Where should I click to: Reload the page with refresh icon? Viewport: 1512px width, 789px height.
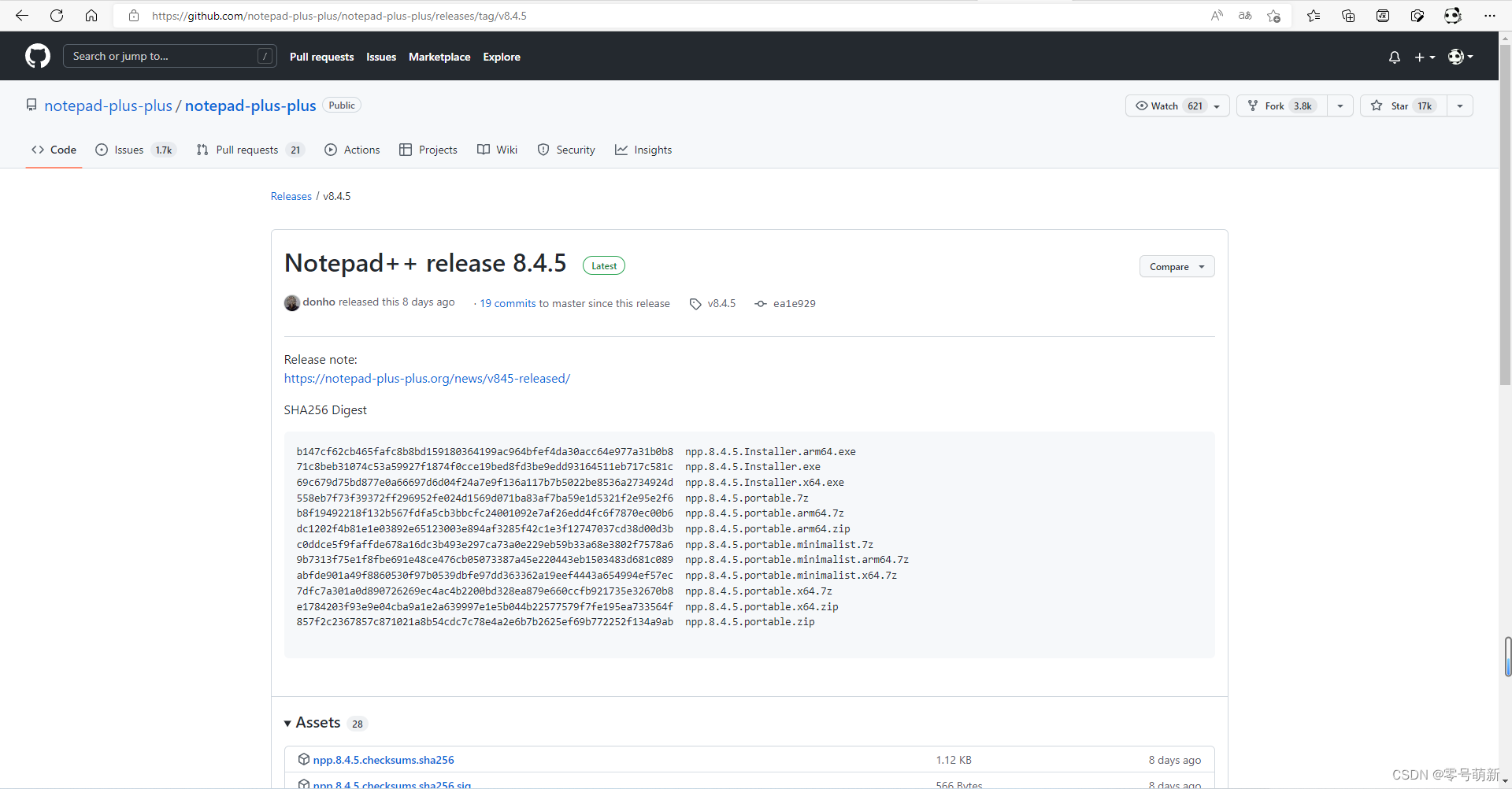(x=57, y=16)
